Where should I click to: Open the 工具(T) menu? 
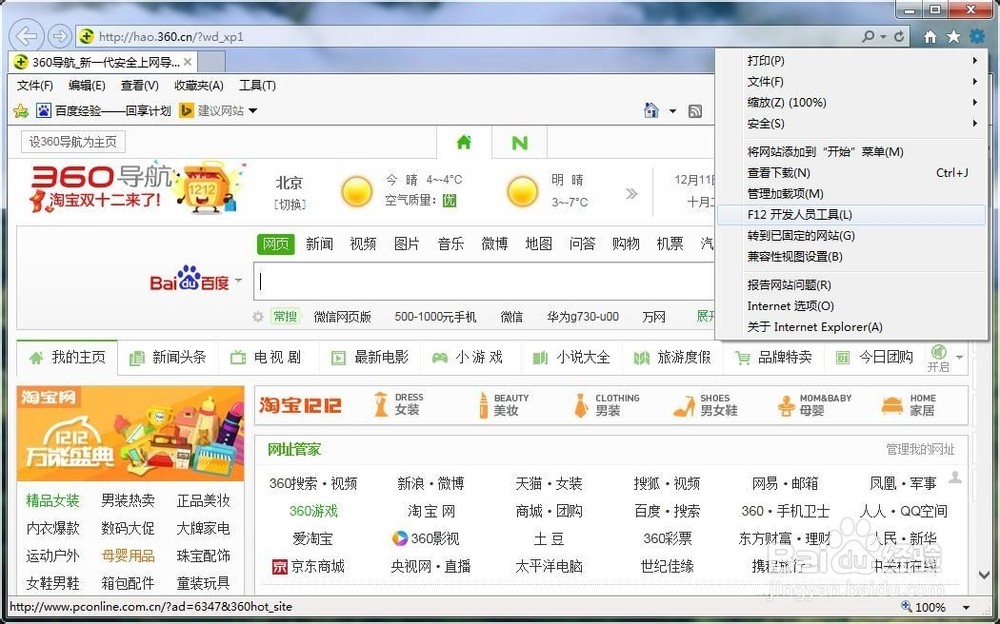pos(257,85)
